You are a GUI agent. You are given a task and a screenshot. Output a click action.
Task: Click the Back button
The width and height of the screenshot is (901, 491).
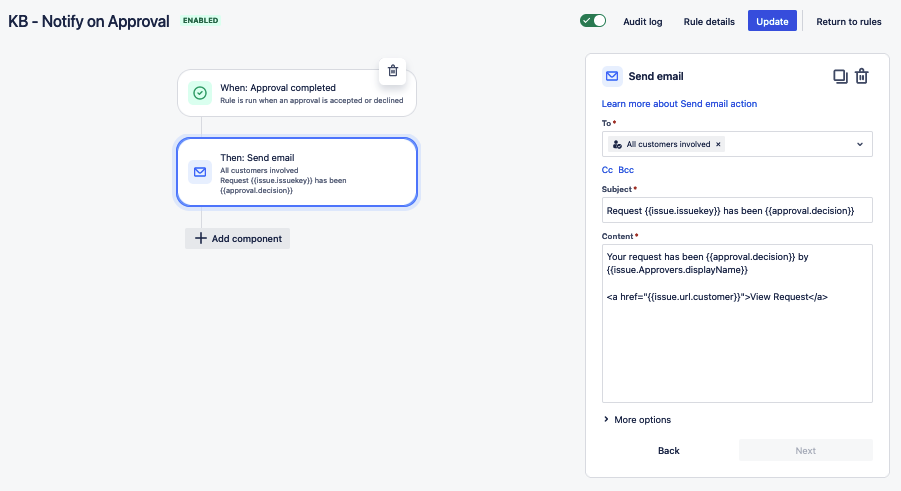pyautogui.click(x=669, y=450)
